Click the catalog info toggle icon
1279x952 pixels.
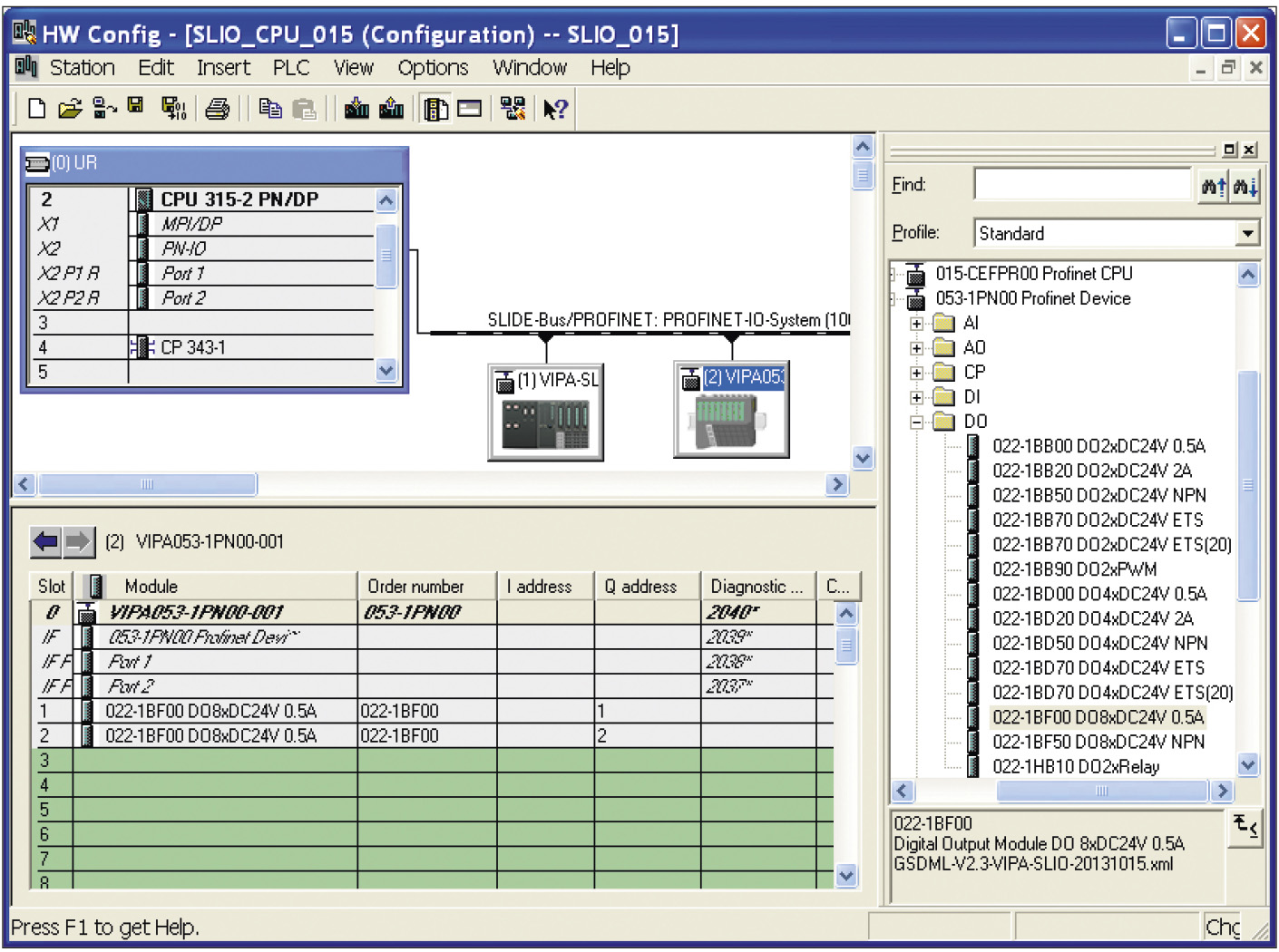coord(1246,827)
